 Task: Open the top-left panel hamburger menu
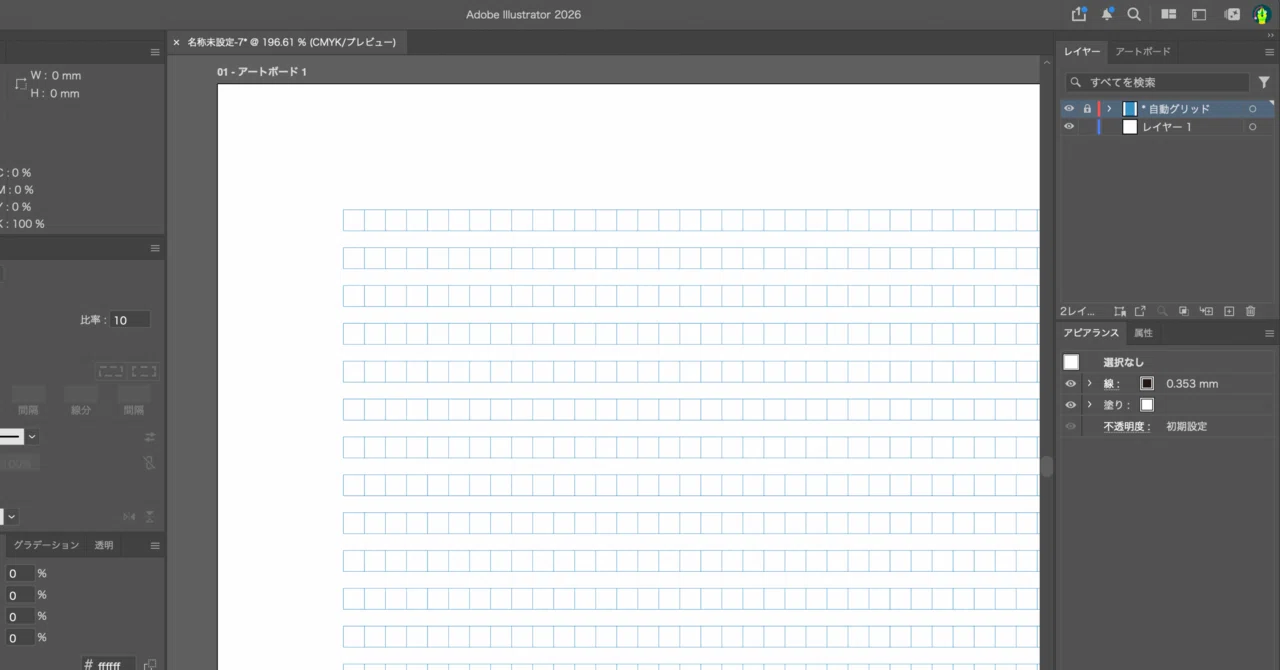[155, 52]
